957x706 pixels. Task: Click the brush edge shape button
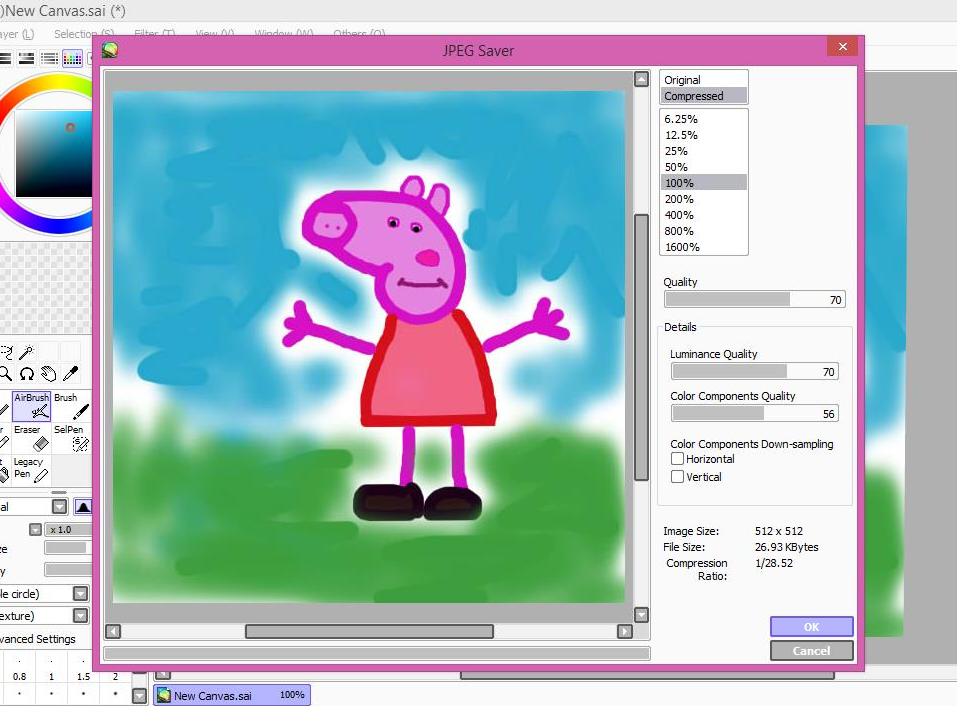[83, 506]
